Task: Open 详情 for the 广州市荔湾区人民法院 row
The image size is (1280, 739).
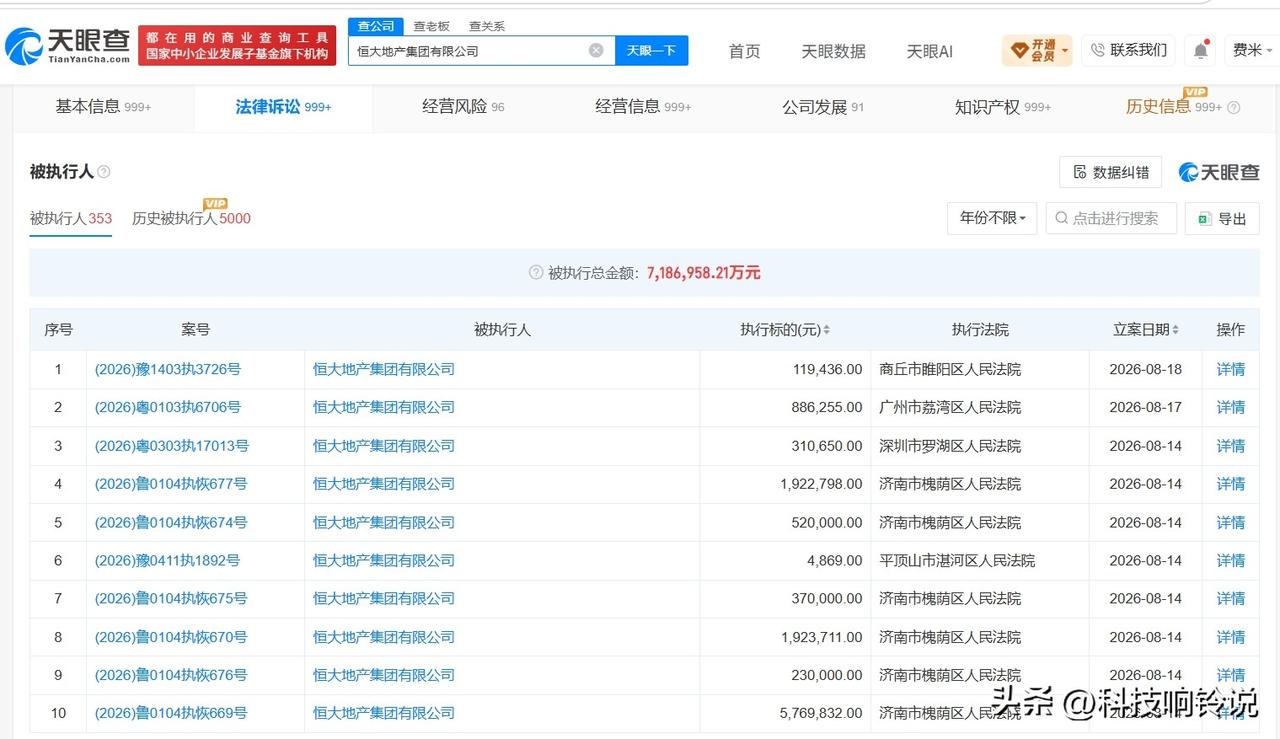Action: tap(1231, 407)
